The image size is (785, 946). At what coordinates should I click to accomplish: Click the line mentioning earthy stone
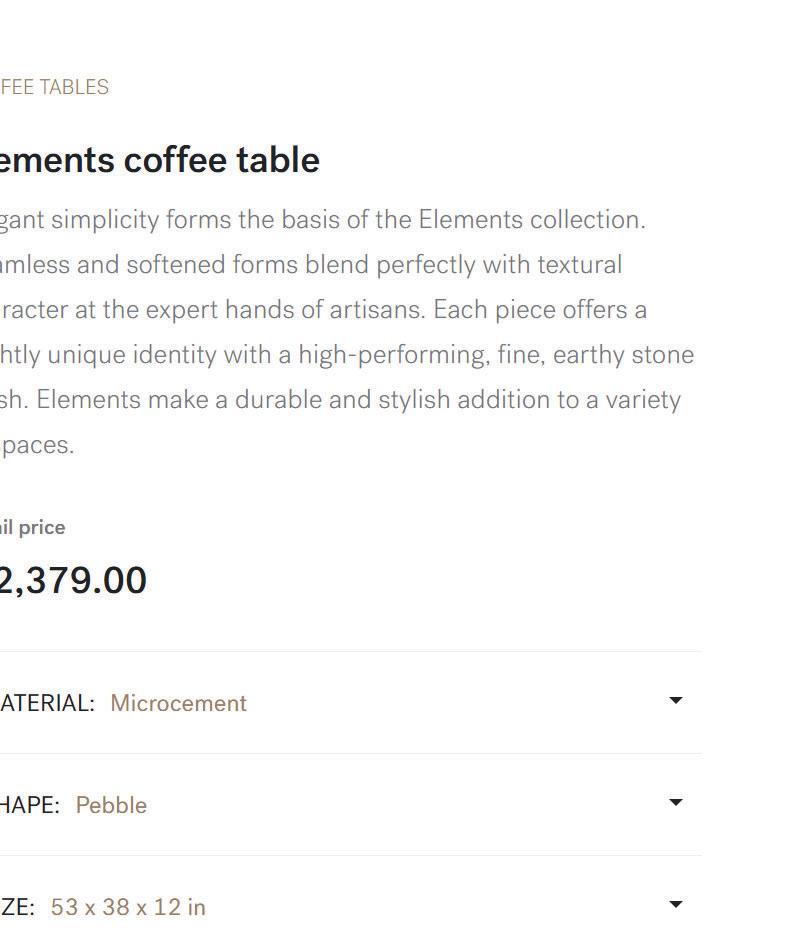click(345, 355)
